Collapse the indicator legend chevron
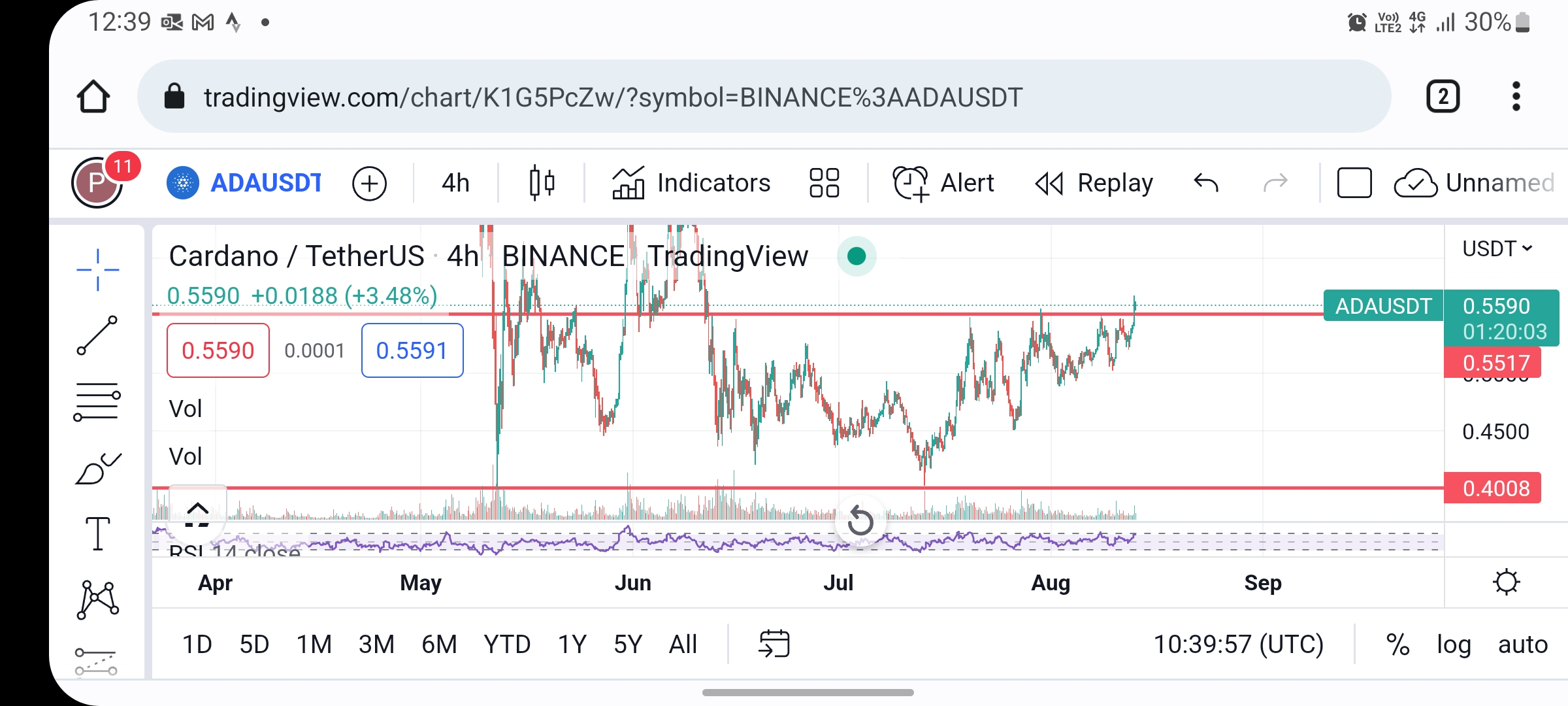 [197, 508]
